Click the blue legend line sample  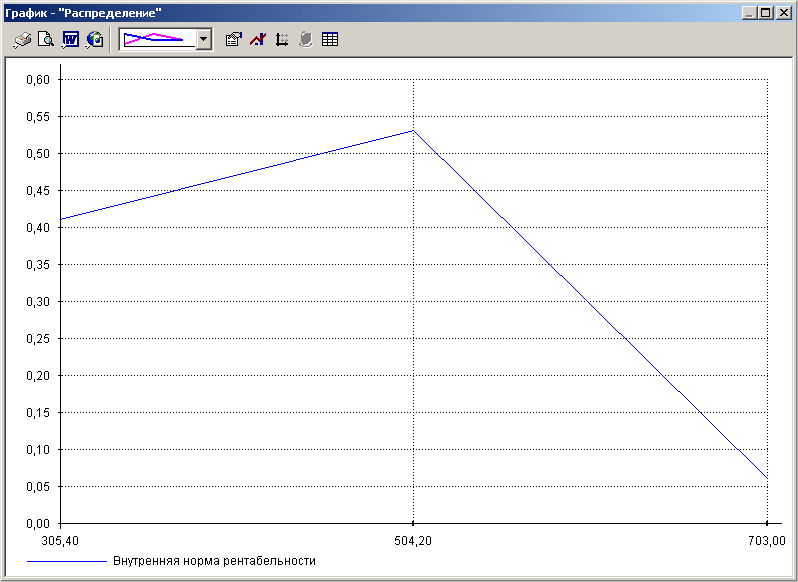click(x=67, y=561)
